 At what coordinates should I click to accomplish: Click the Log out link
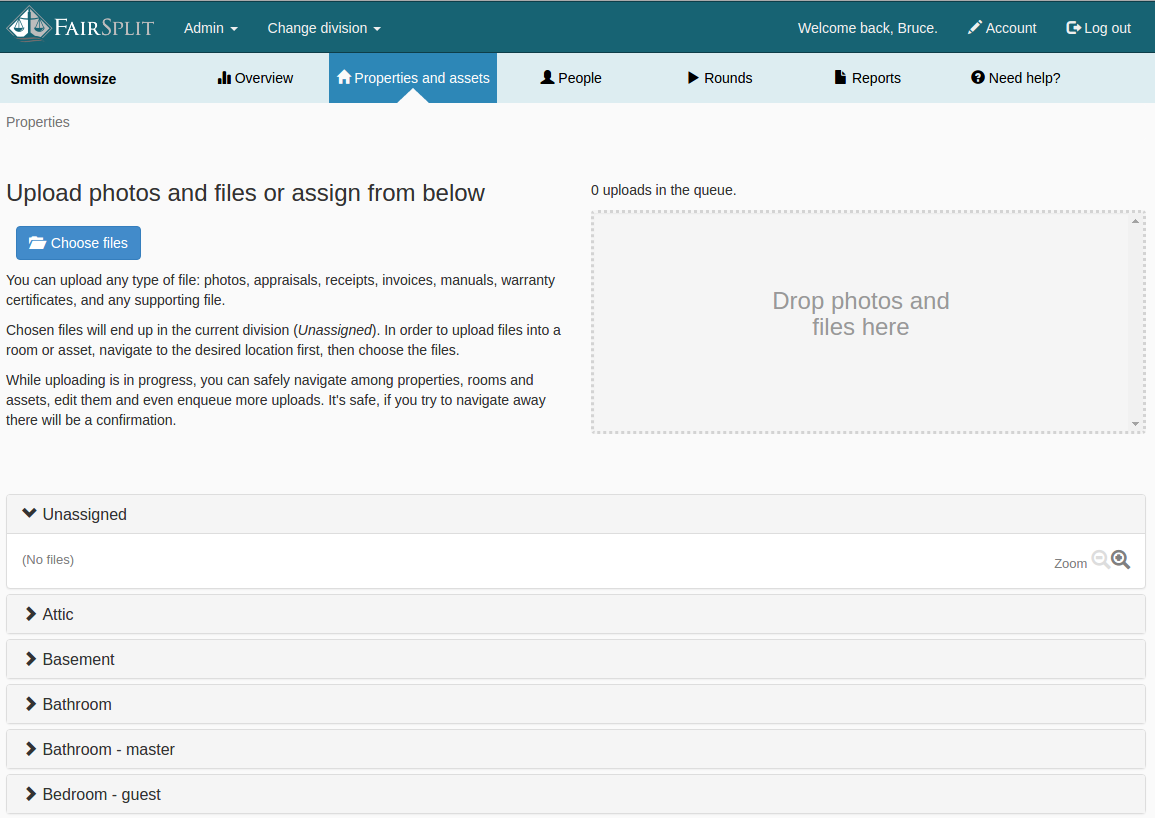[1098, 28]
